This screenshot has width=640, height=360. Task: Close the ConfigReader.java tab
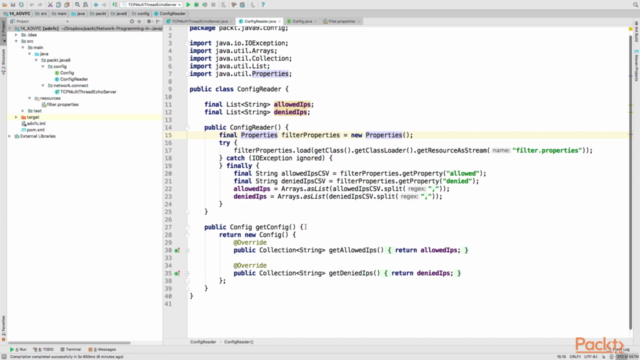tap(279, 21)
